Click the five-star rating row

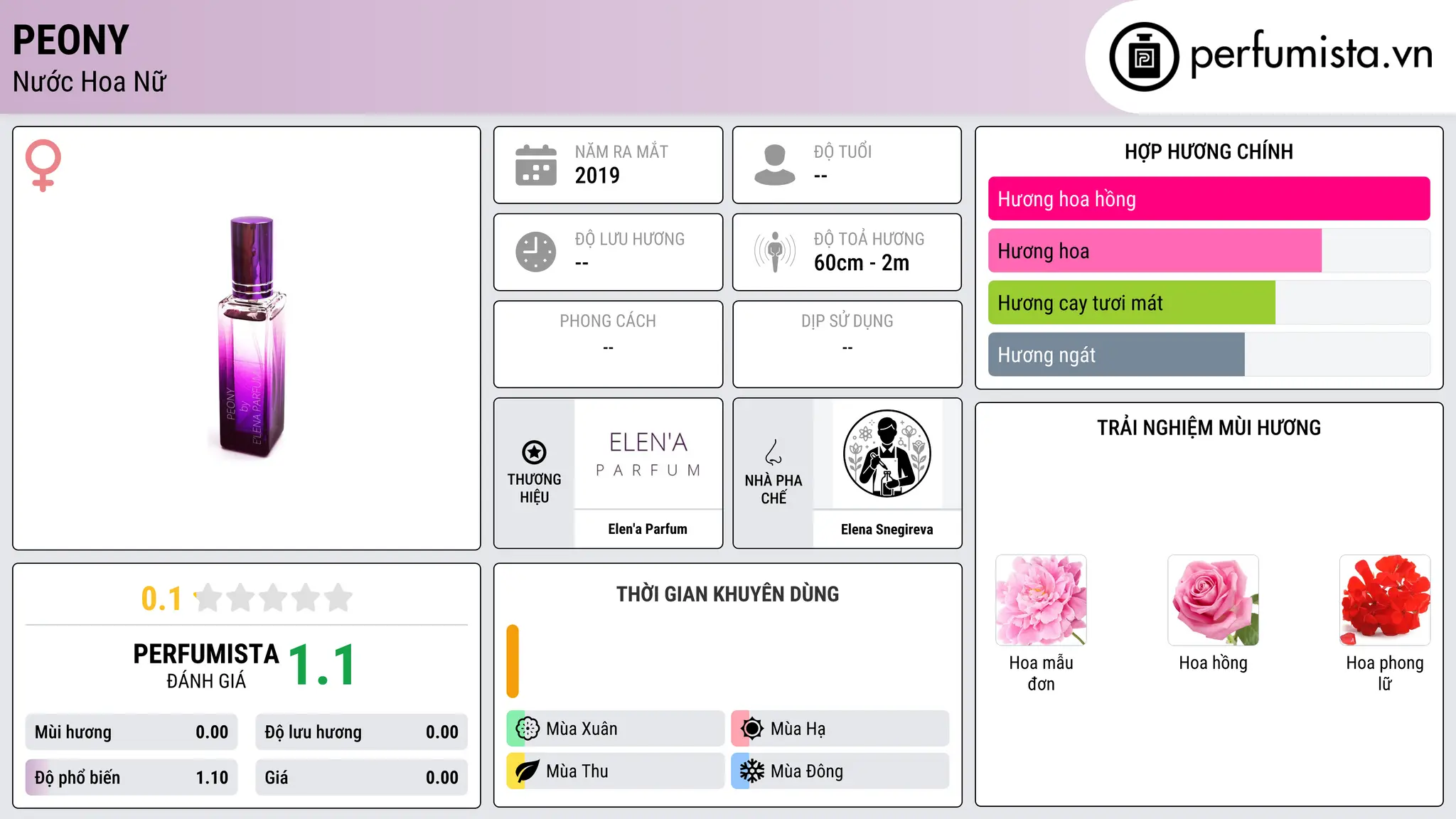tap(274, 598)
